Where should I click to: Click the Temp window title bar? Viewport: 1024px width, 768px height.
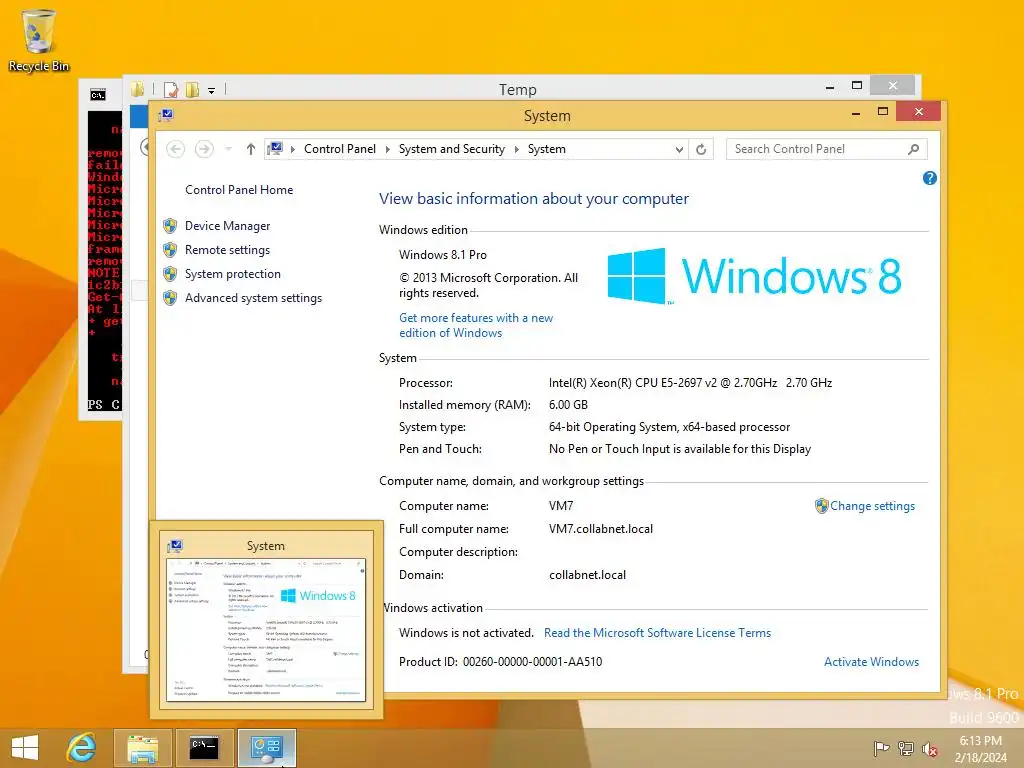click(517, 89)
